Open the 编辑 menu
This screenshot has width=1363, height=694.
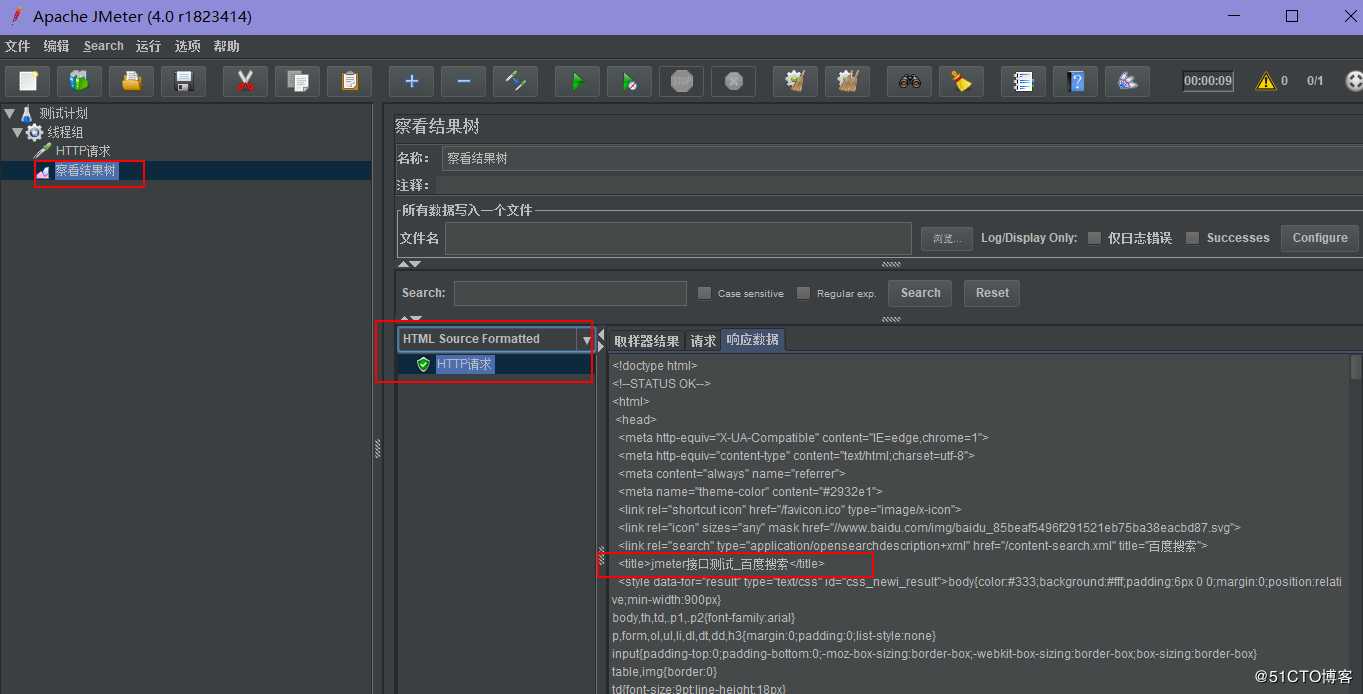[x=57, y=46]
